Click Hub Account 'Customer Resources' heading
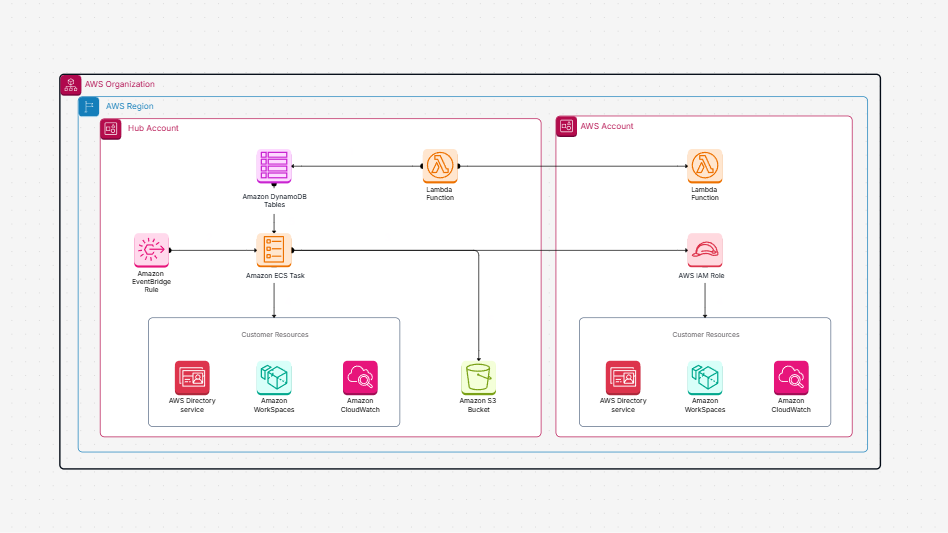The image size is (948, 533). tap(275, 335)
